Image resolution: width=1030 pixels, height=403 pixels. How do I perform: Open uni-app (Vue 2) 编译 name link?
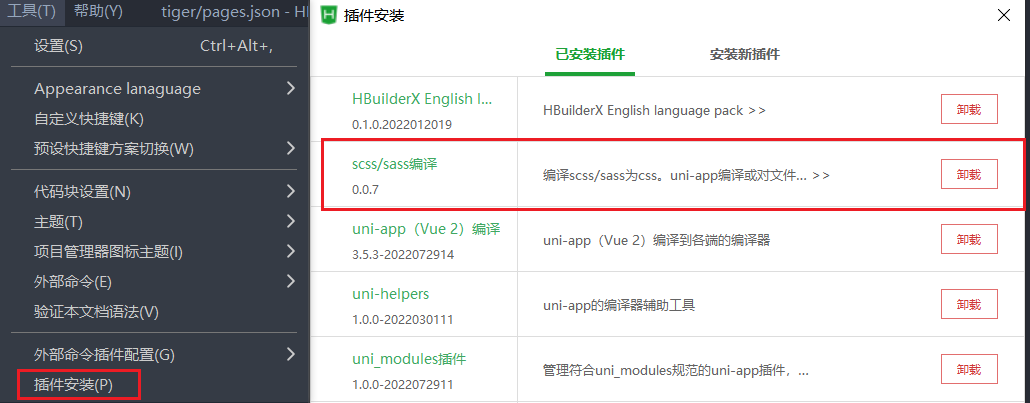pos(426,229)
